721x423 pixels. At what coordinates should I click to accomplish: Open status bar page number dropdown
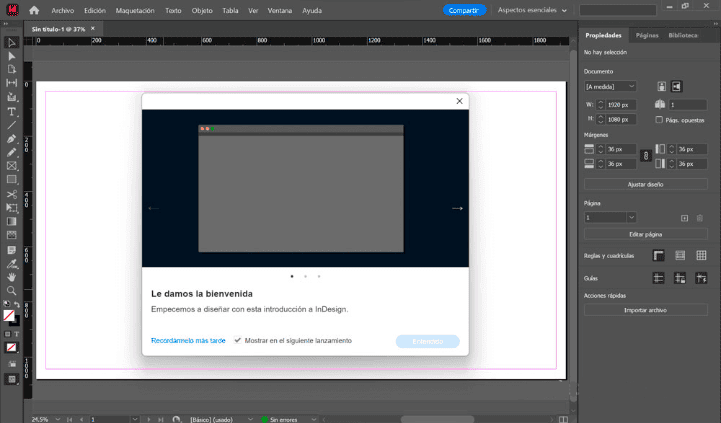tap(135, 419)
